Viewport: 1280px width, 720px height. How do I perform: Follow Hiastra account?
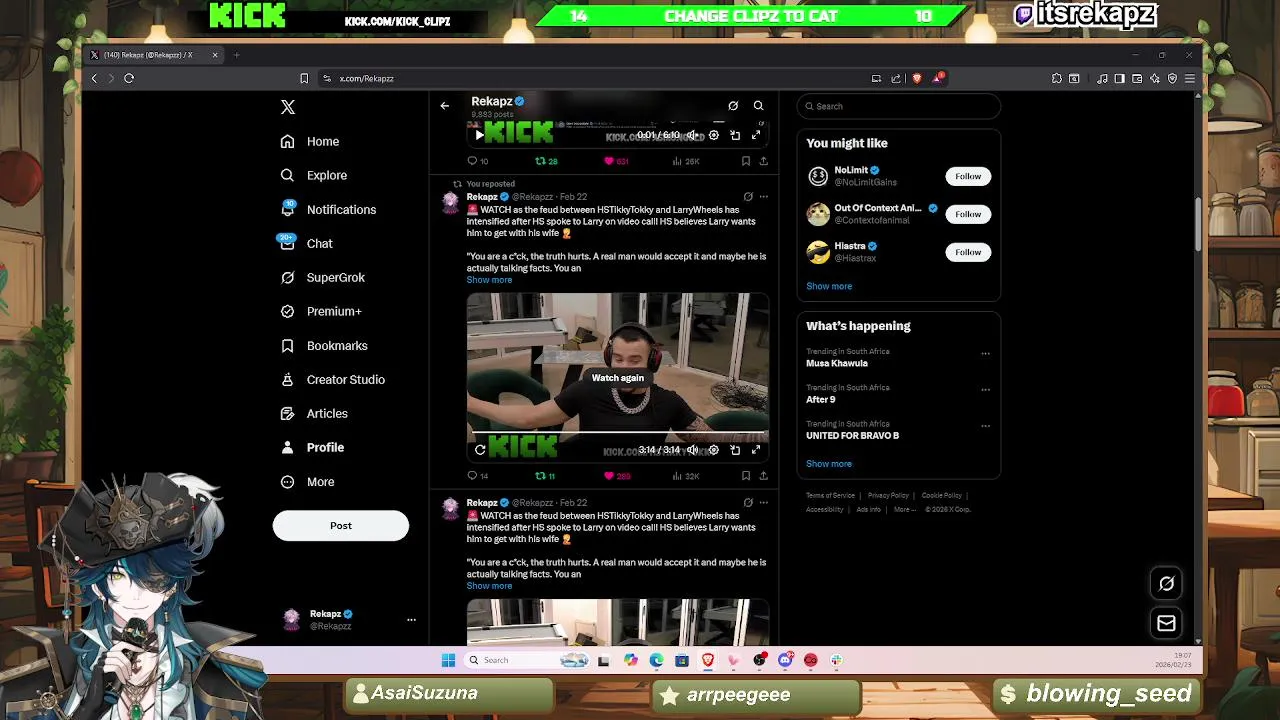[x=968, y=252]
